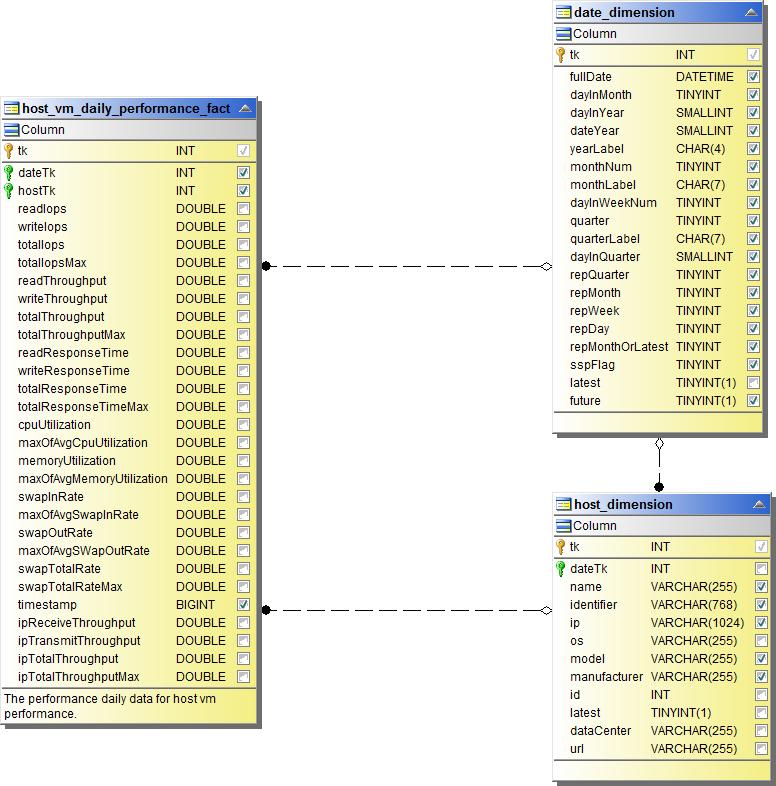Collapse date_dimension table

coord(751,13)
